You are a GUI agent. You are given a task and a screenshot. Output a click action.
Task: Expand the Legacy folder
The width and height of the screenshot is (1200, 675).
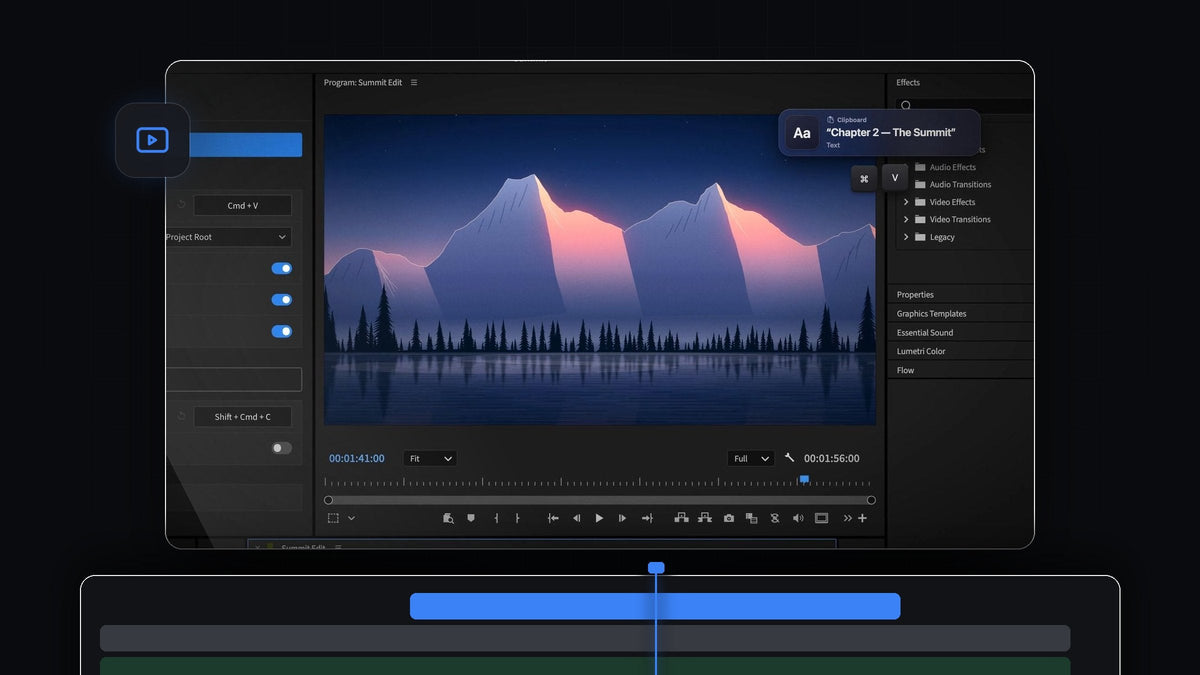pyautogui.click(x=906, y=237)
